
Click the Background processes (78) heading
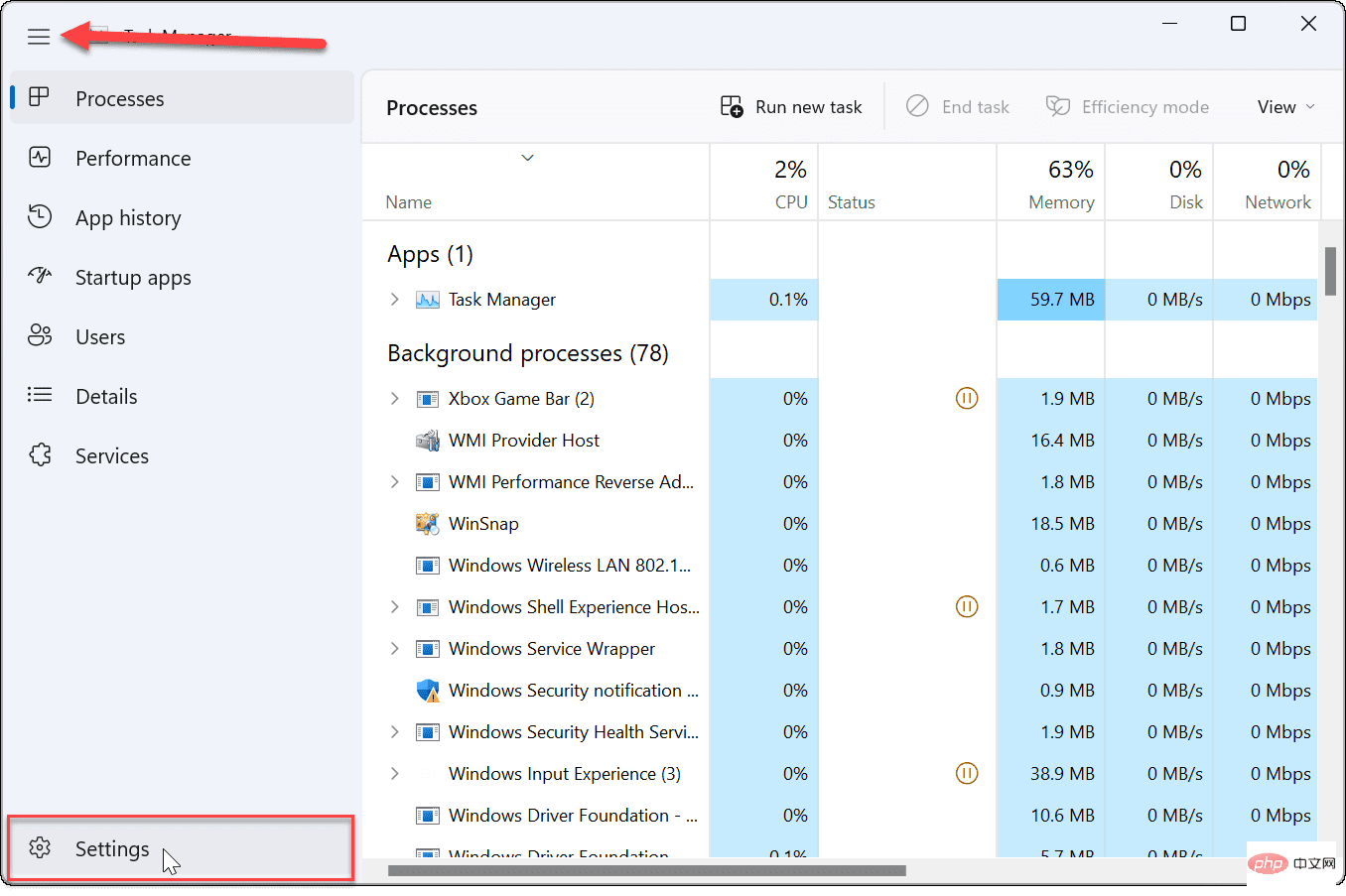coord(528,353)
